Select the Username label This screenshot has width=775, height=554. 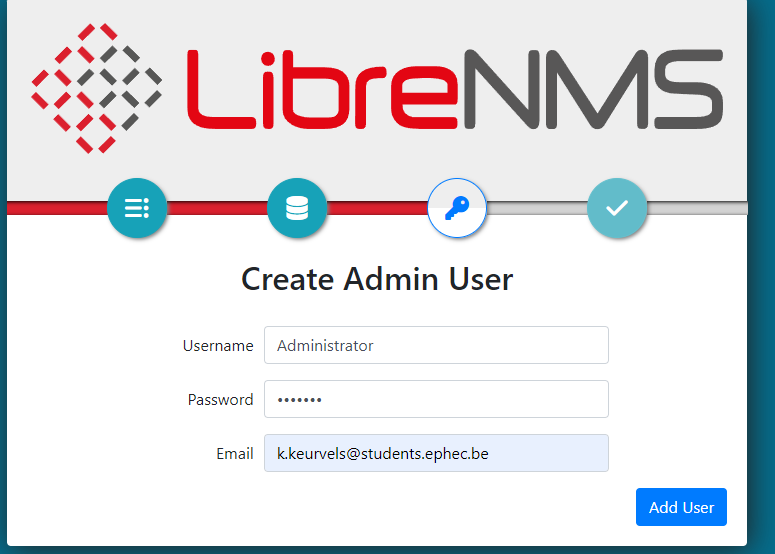[218, 345]
